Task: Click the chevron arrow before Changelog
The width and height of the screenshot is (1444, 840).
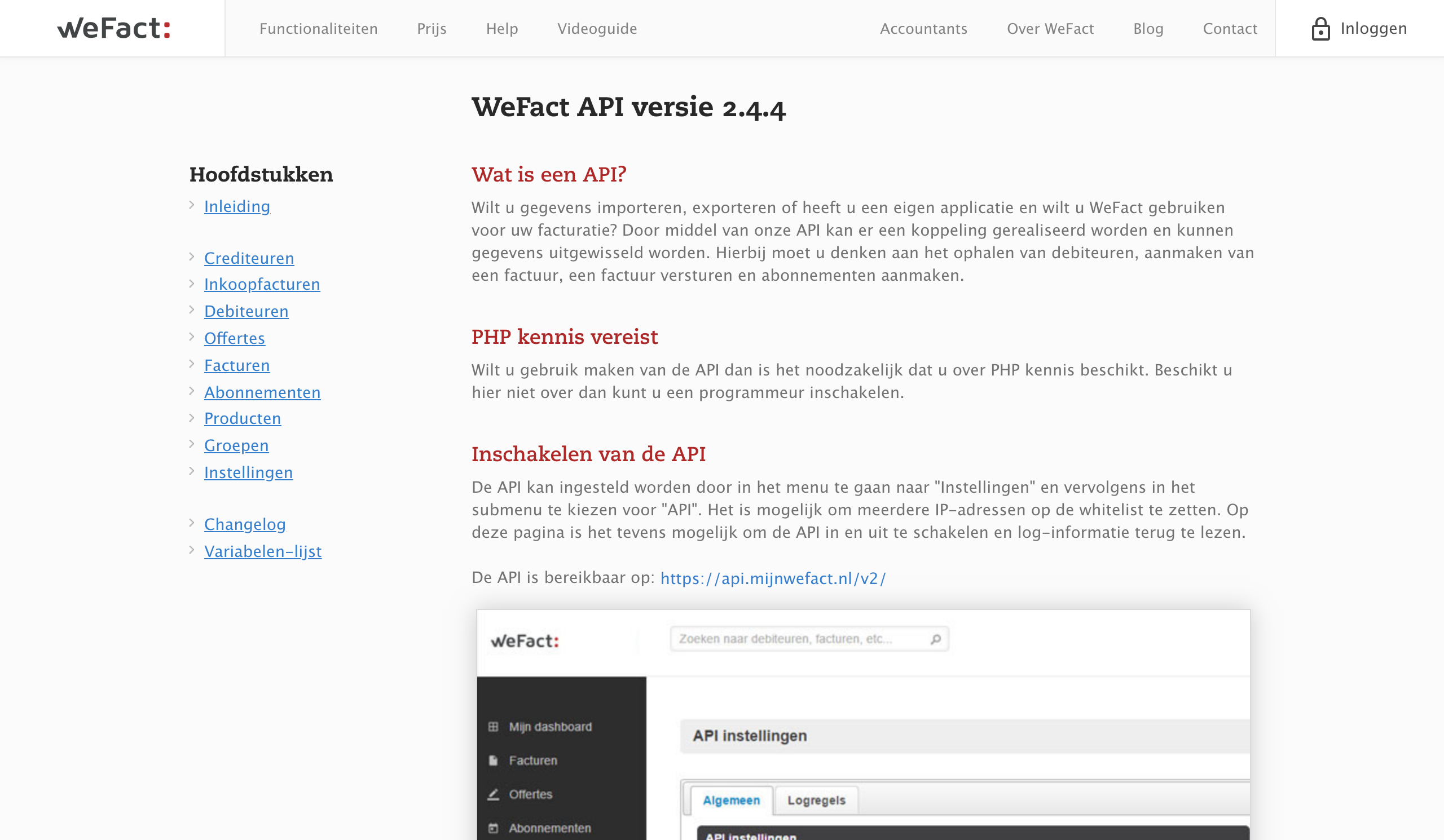Action: (x=192, y=523)
